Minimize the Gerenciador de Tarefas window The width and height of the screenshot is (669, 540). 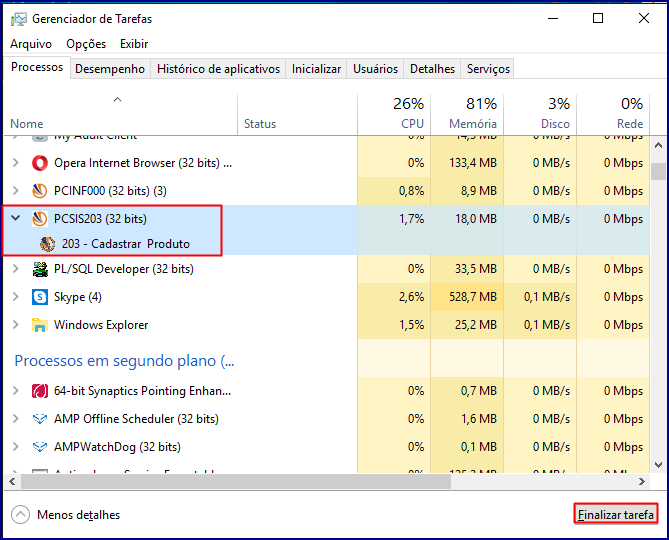click(553, 18)
